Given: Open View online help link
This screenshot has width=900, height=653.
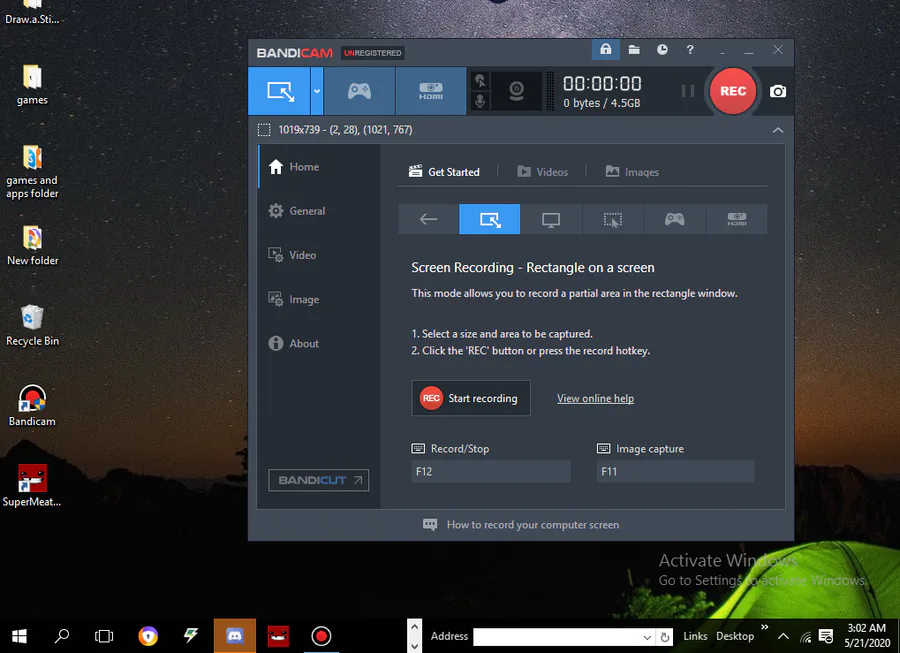Looking at the screenshot, I should tap(595, 398).
